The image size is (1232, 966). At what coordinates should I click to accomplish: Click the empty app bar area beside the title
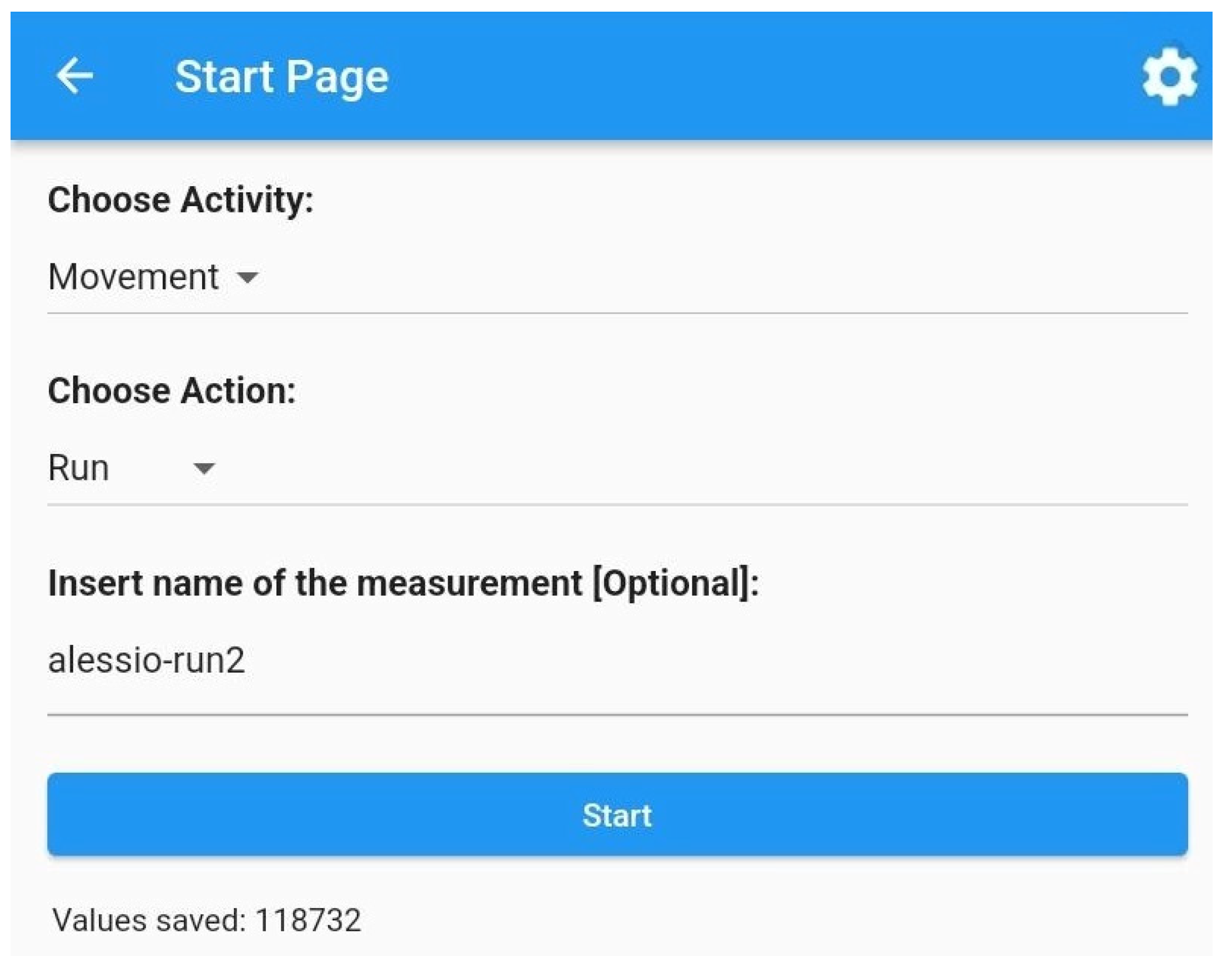click(x=735, y=76)
